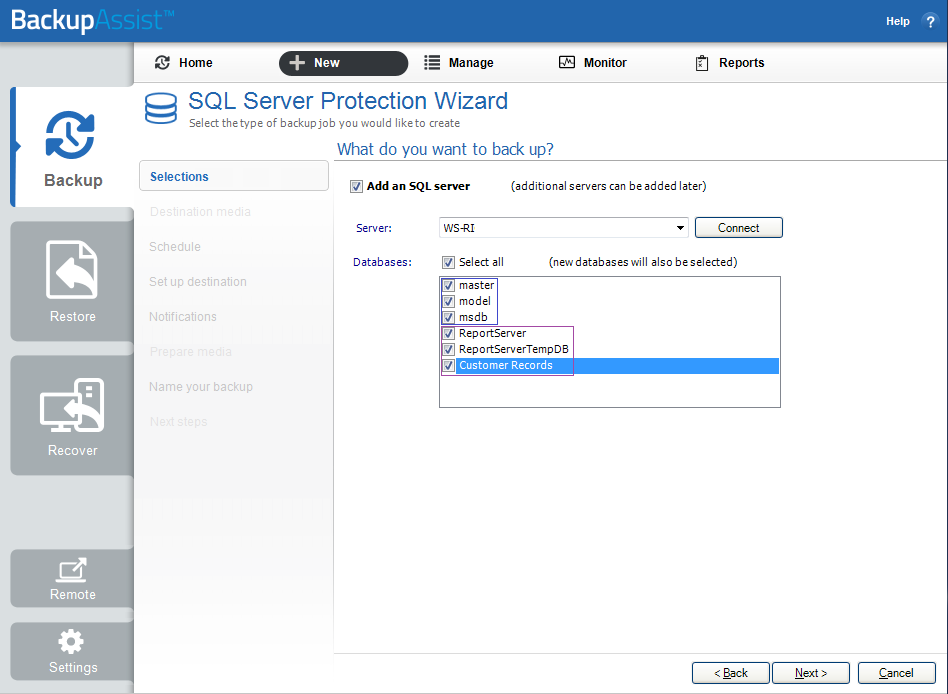Viewport: 948px width, 694px height.
Task: Click the Name your backup step
Action: pos(201,387)
